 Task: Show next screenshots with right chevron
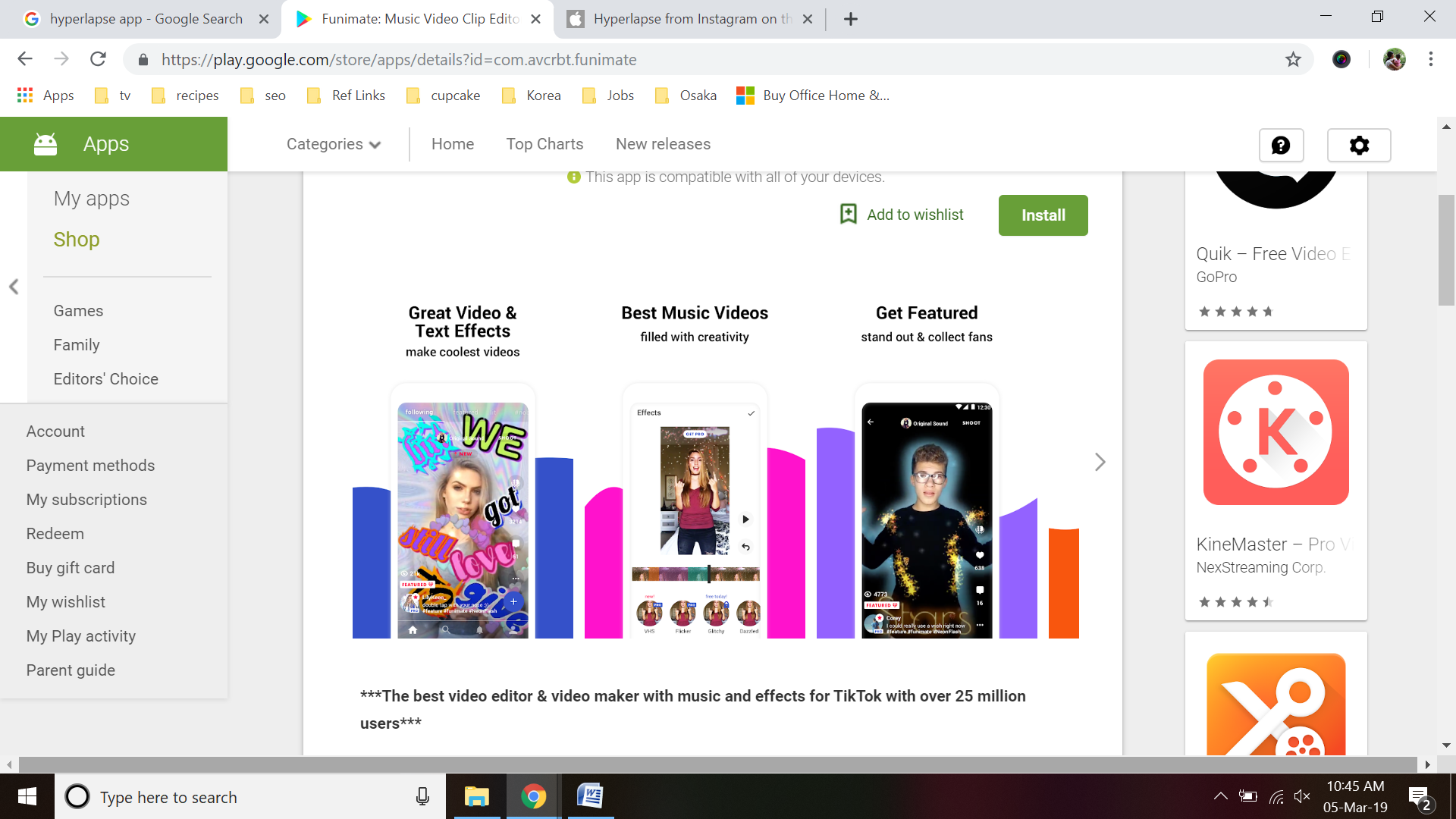[1100, 462]
